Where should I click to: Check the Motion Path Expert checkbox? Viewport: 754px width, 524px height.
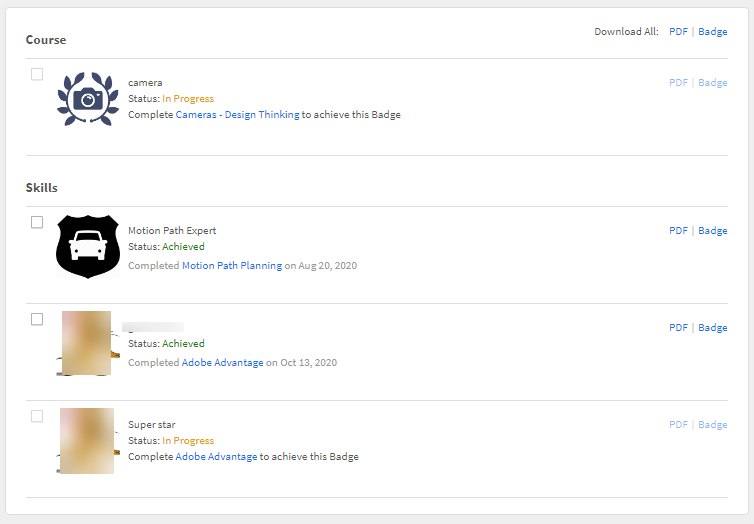[x=37, y=222]
